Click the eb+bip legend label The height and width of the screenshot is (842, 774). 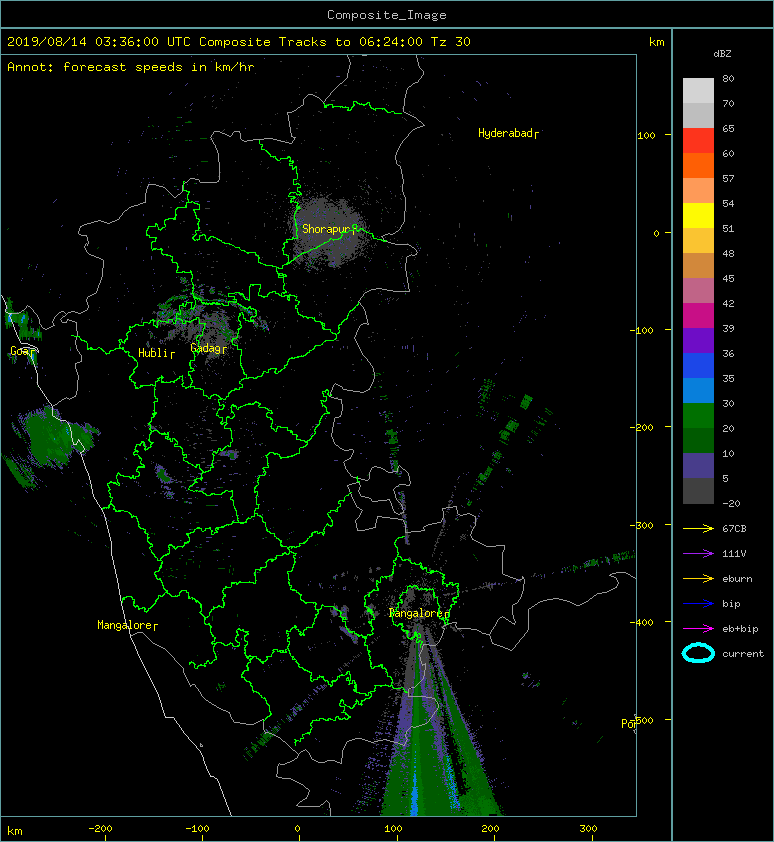(x=740, y=629)
